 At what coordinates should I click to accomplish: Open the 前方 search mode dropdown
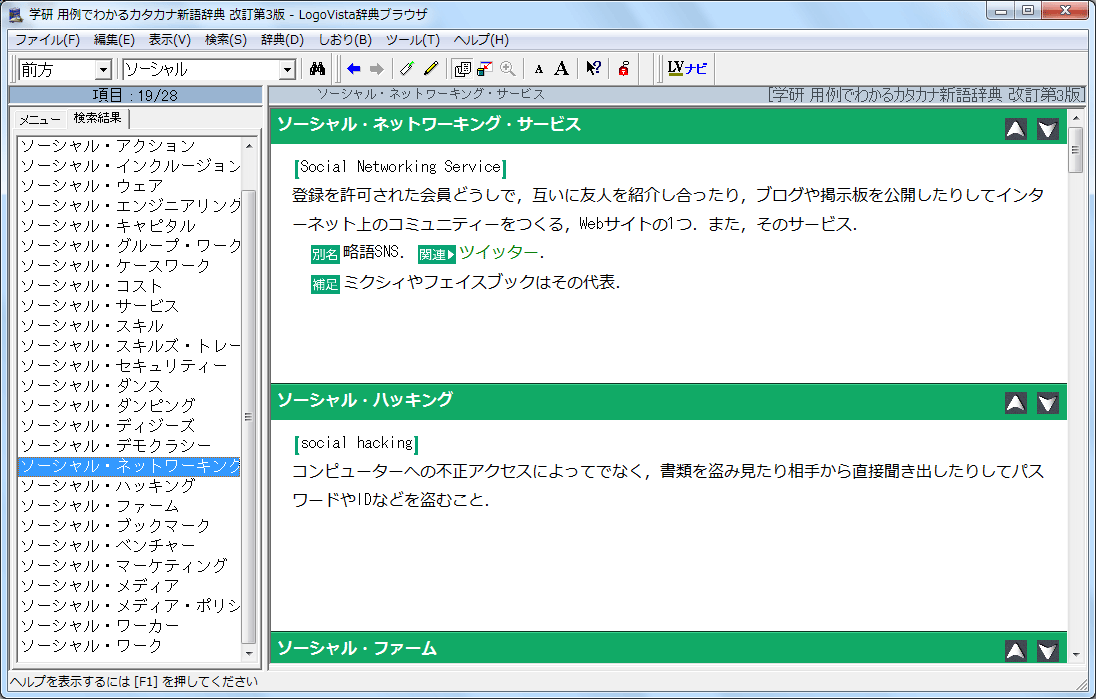[x=102, y=70]
